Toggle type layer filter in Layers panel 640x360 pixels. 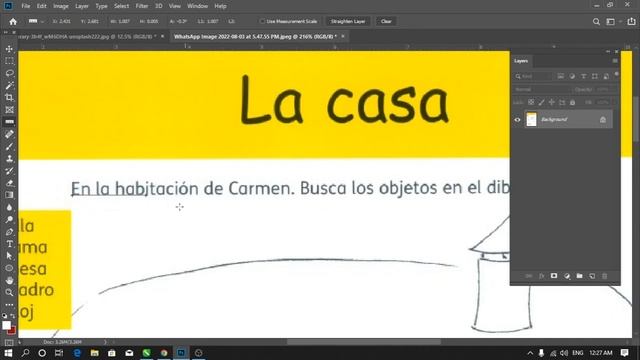[x=584, y=76]
